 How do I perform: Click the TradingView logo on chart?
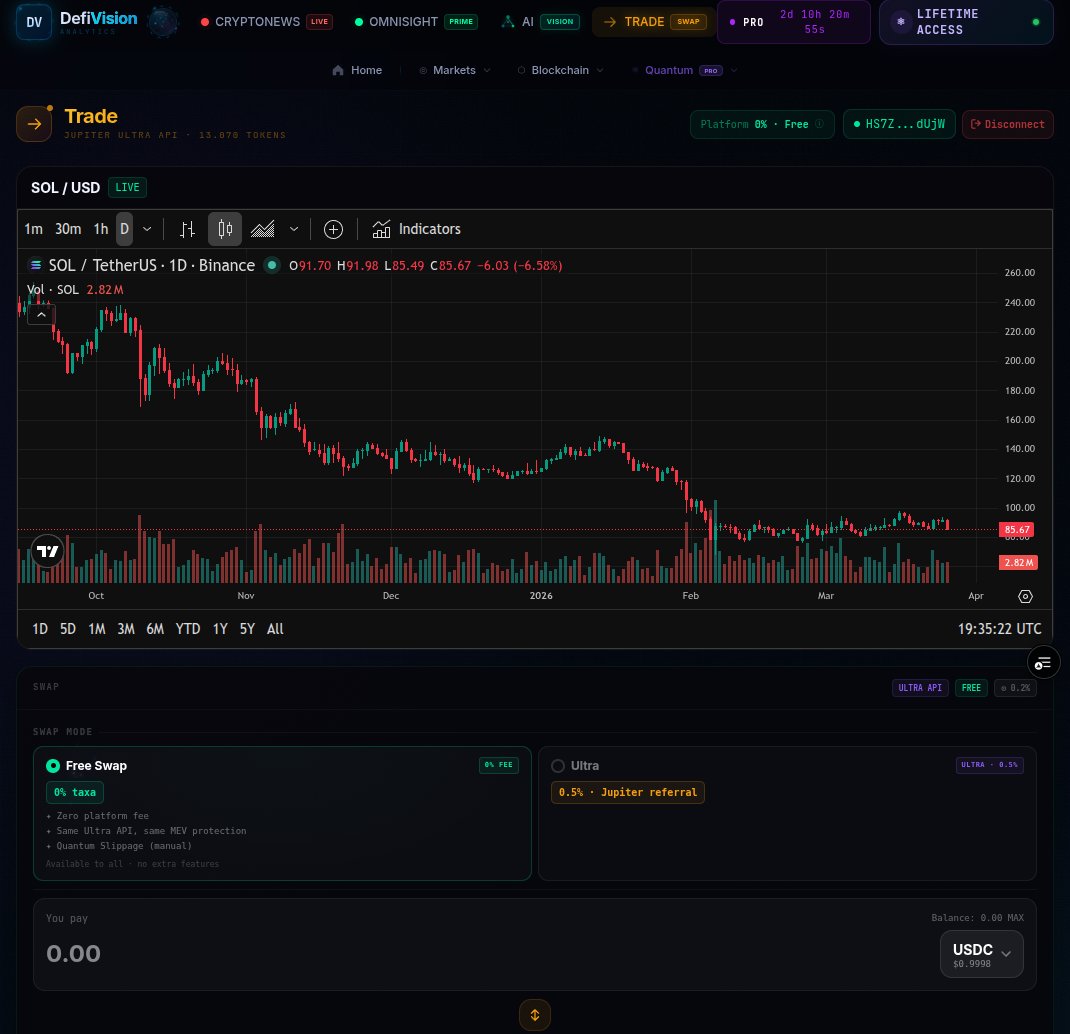click(48, 551)
